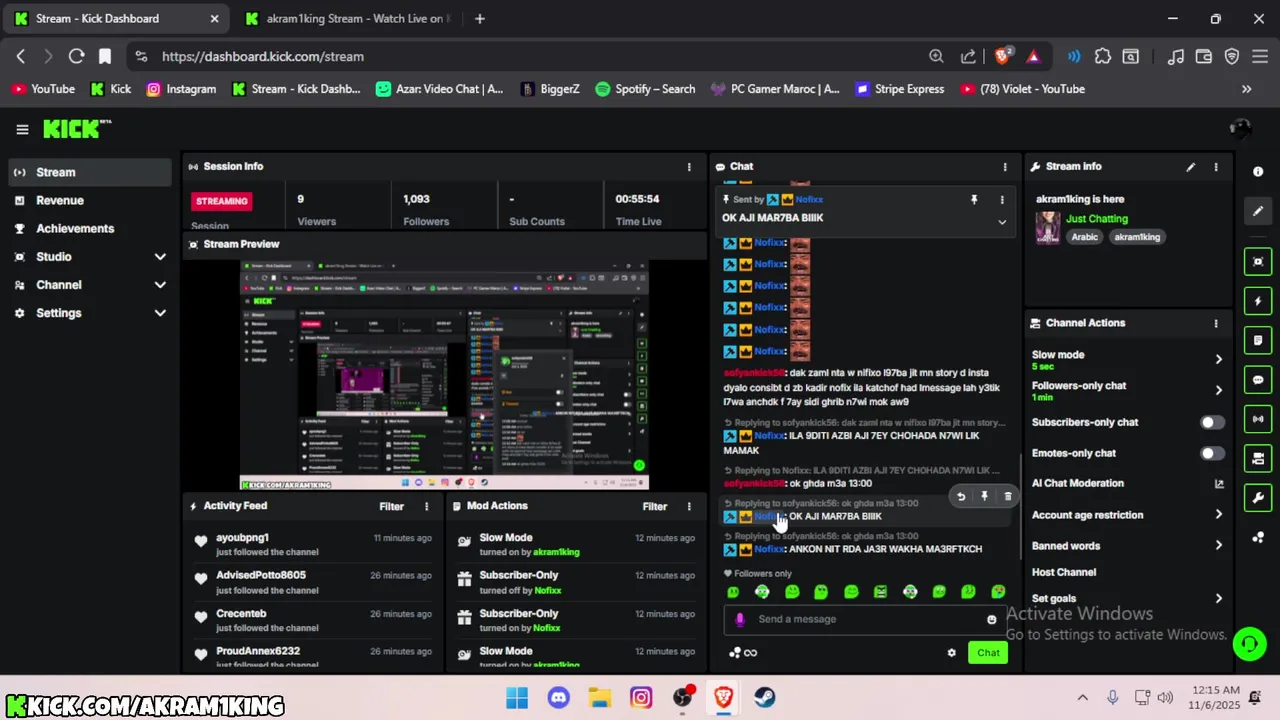Click the Just Chatting category link
The image size is (1280, 720).
pyautogui.click(x=1096, y=219)
